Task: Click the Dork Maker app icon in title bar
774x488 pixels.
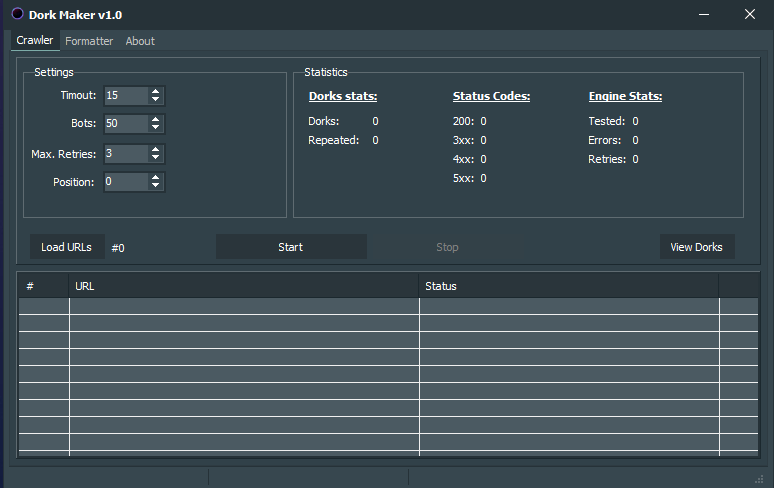Action: click(17, 14)
